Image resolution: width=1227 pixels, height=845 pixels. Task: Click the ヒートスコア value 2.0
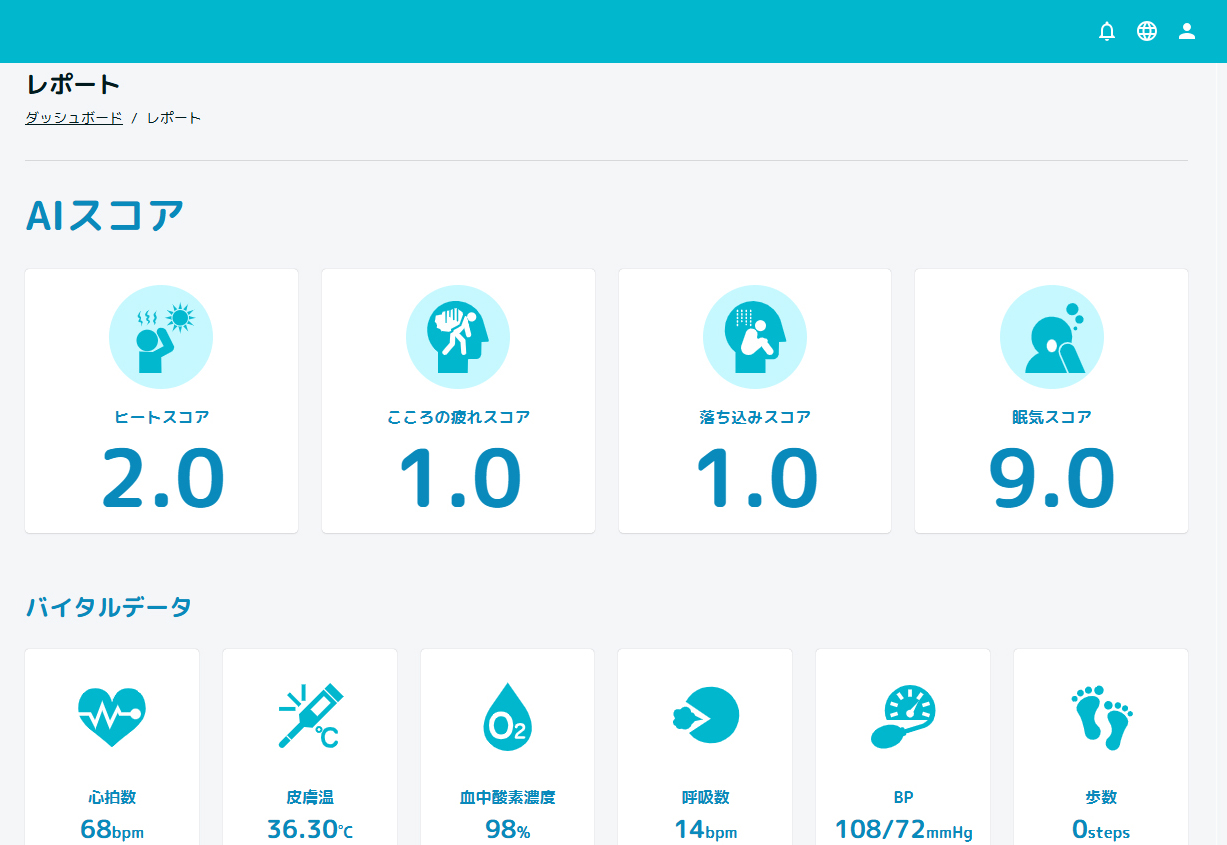[163, 479]
